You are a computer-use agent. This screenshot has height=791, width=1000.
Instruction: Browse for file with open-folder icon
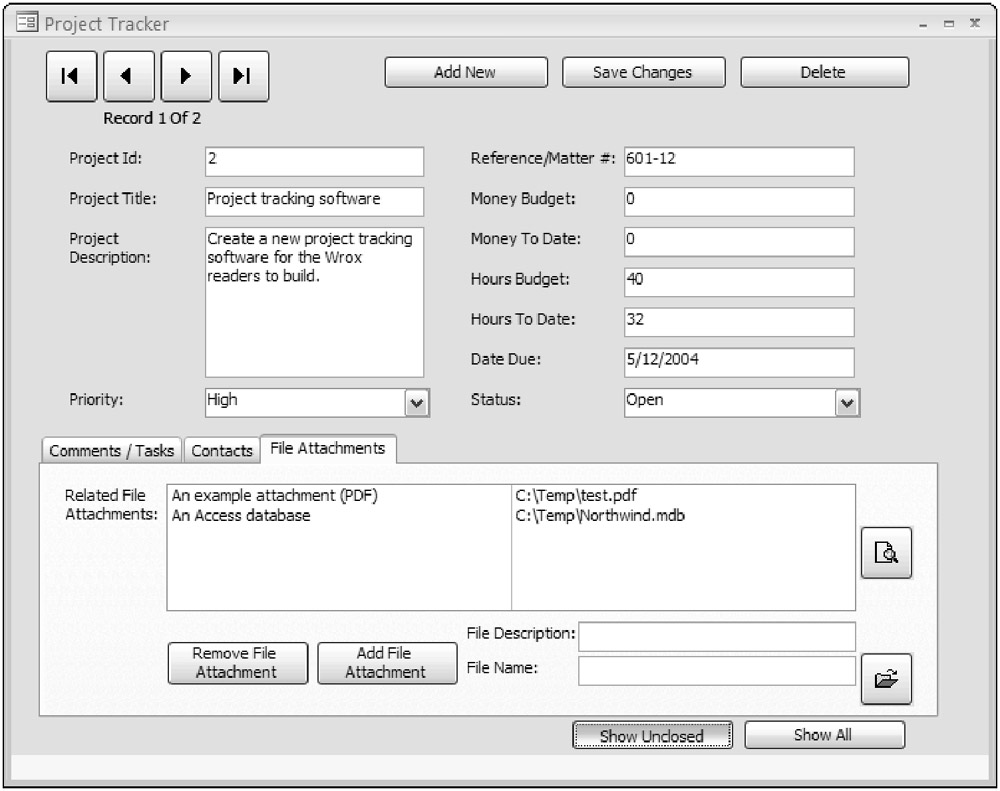[x=886, y=679]
